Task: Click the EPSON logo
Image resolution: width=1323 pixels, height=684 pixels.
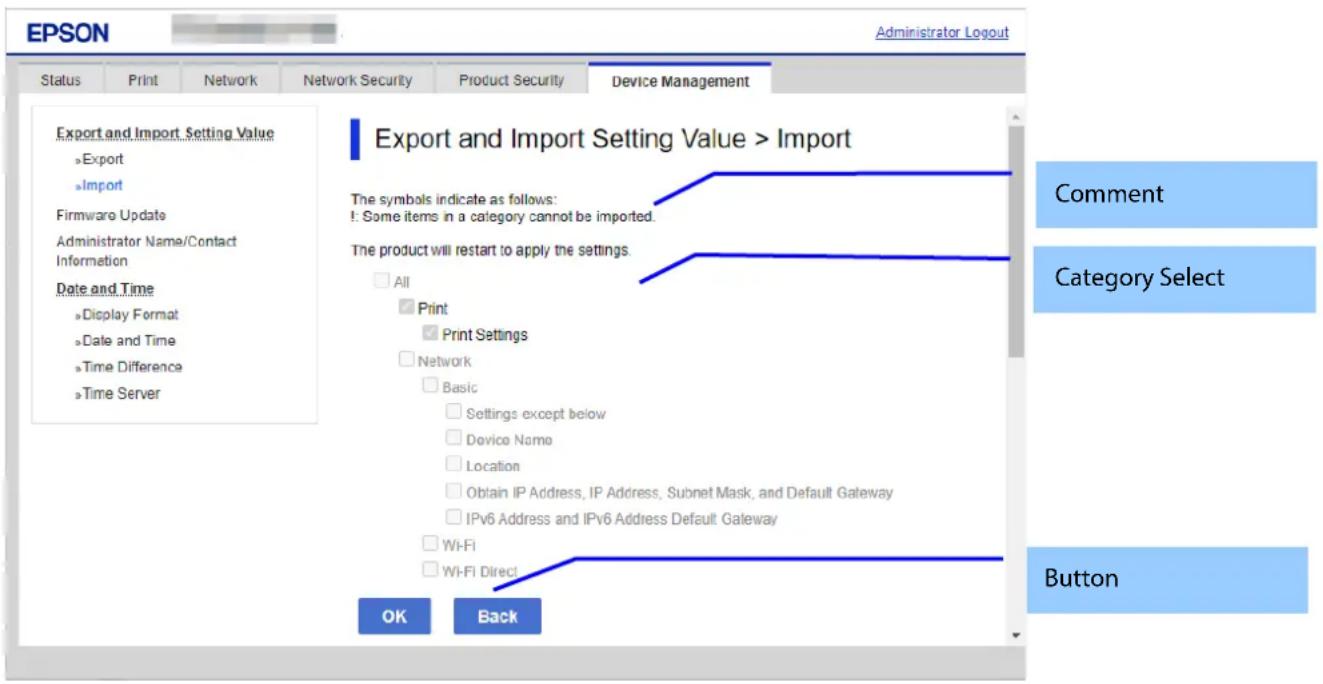Action: 68,33
